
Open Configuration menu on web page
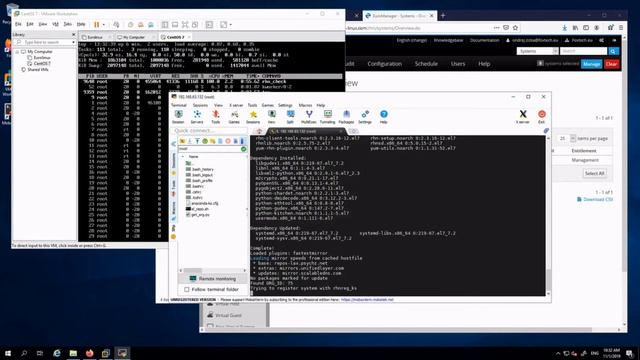(x=384, y=64)
